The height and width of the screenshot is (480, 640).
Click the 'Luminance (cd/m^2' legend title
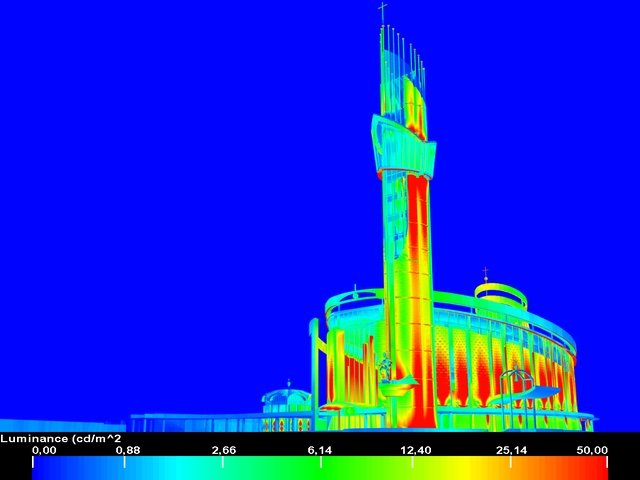(61, 439)
